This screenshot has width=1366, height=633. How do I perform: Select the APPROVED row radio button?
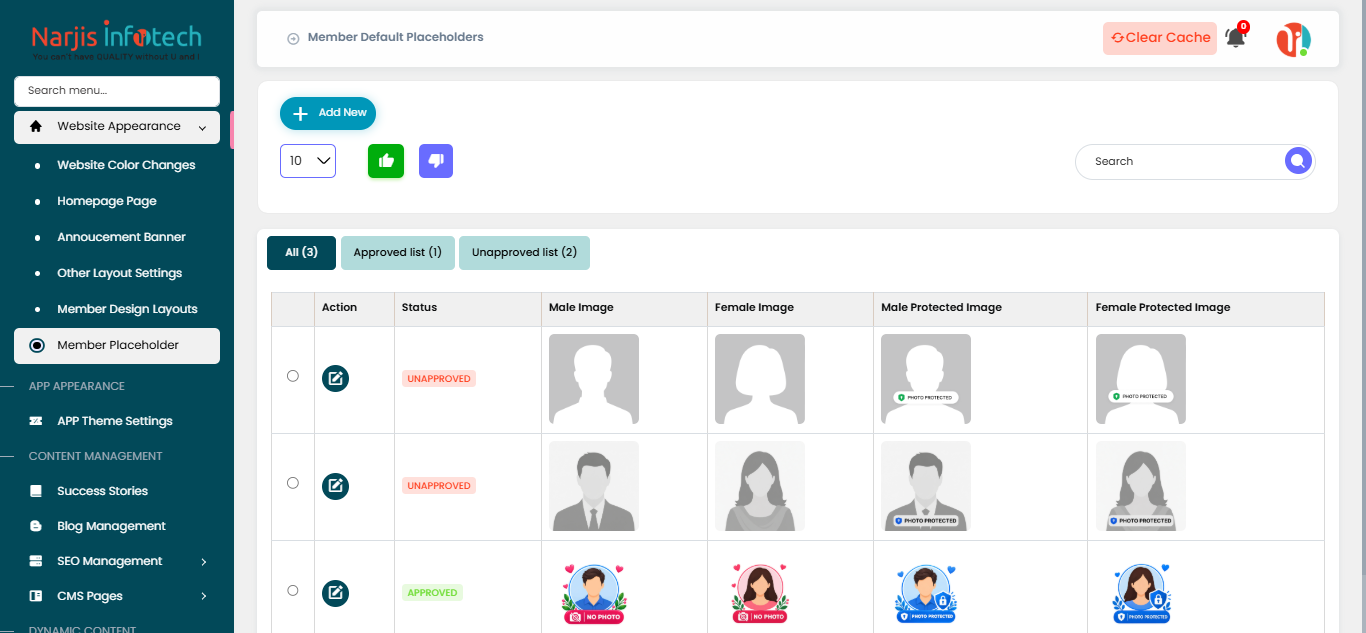(x=293, y=590)
